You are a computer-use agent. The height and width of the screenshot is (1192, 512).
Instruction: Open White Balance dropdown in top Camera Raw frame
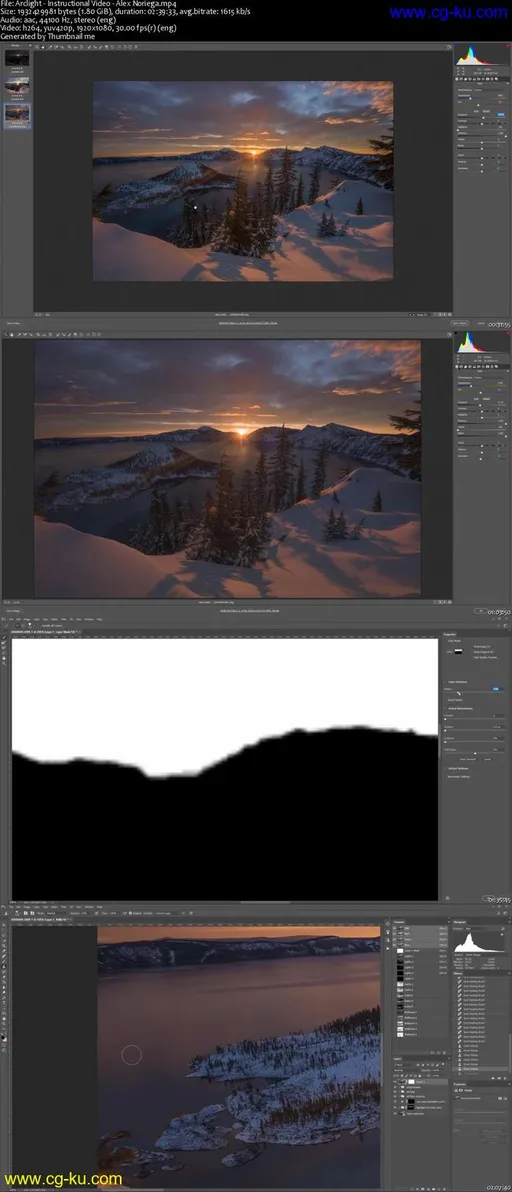pos(489,90)
